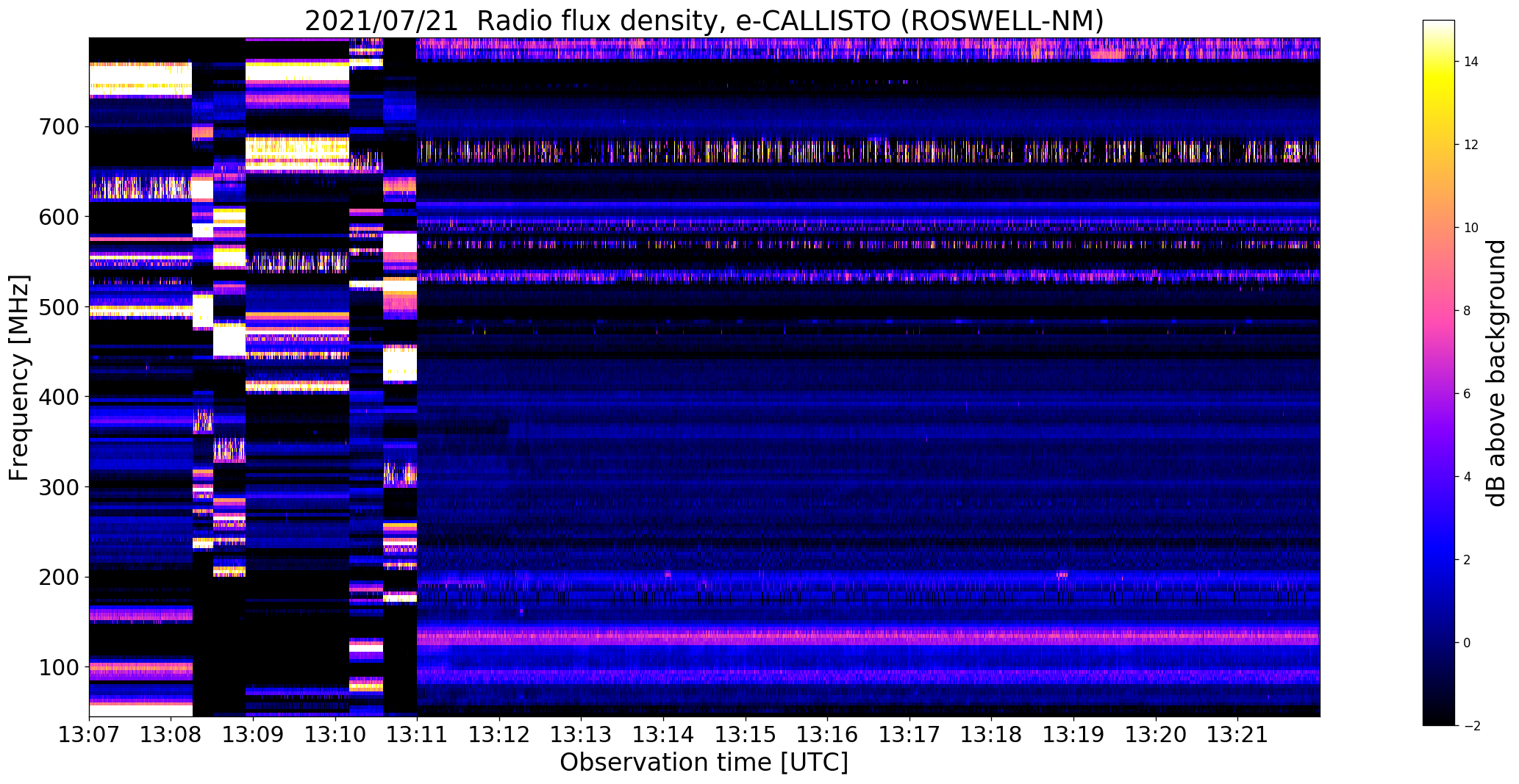Click the colorbar tick value 12
This screenshot has height=784, width=1519.
click(1471, 145)
